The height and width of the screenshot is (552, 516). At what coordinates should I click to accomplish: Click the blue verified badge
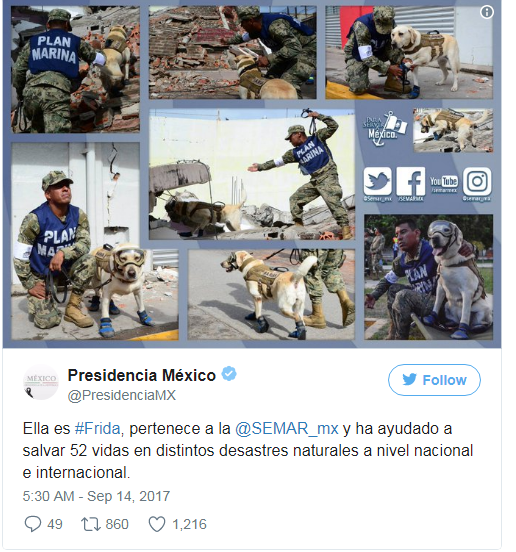(229, 374)
